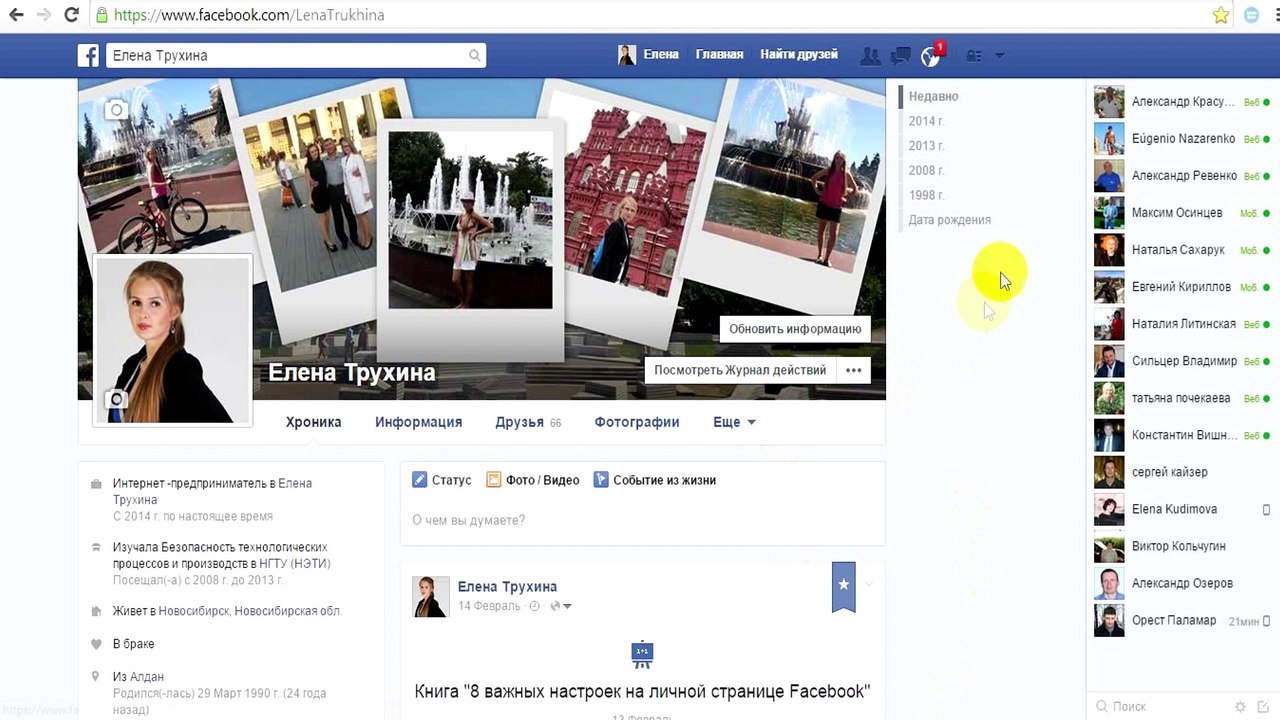This screenshot has height=720, width=1280.
Task: Open the three-dots menu on the cover
Action: click(853, 370)
